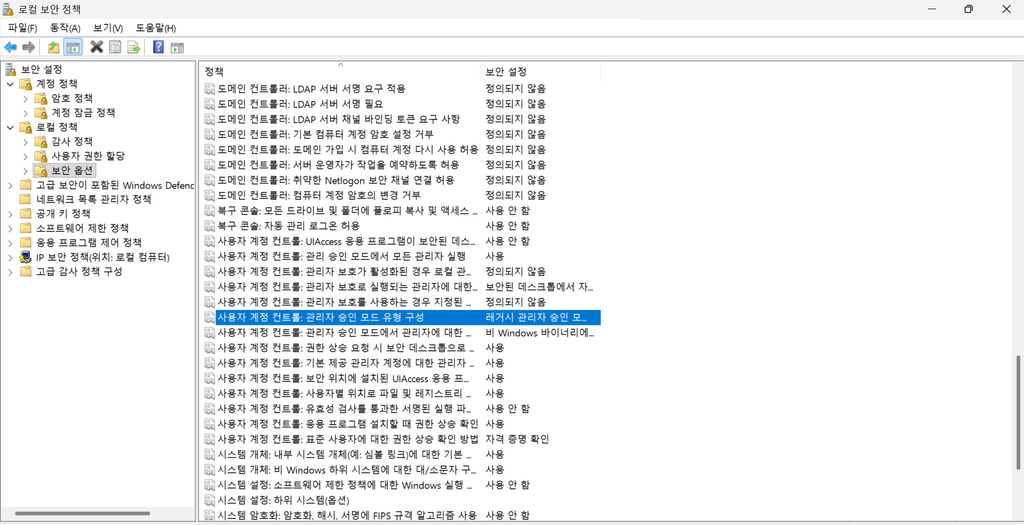Click the 감사 정책 folder icon
The width and height of the screenshot is (1024, 525).
[x=41, y=142]
